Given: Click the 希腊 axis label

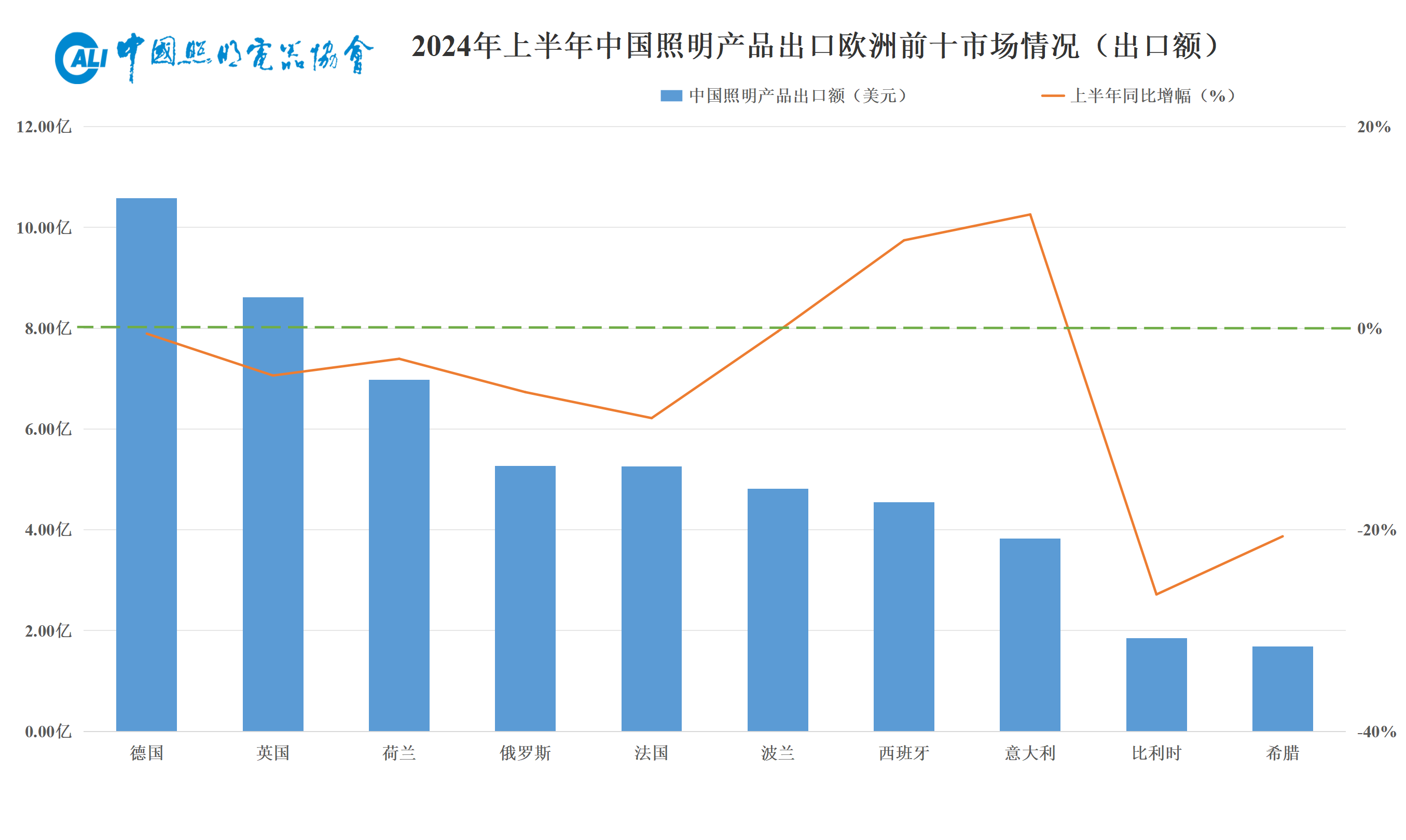Looking at the screenshot, I should point(1283,753).
